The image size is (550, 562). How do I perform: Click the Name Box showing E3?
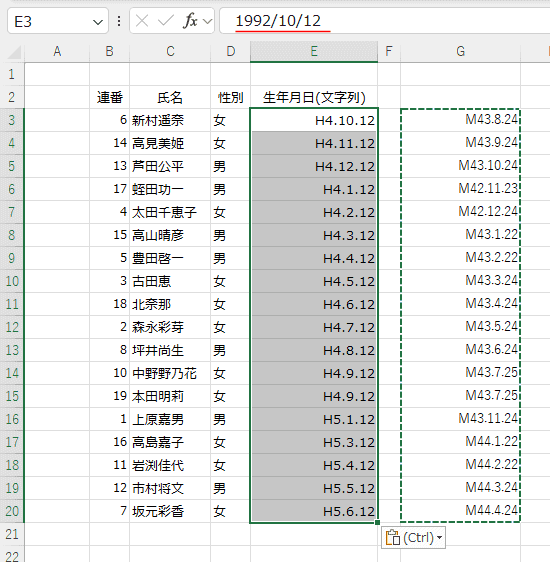point(50,22)
